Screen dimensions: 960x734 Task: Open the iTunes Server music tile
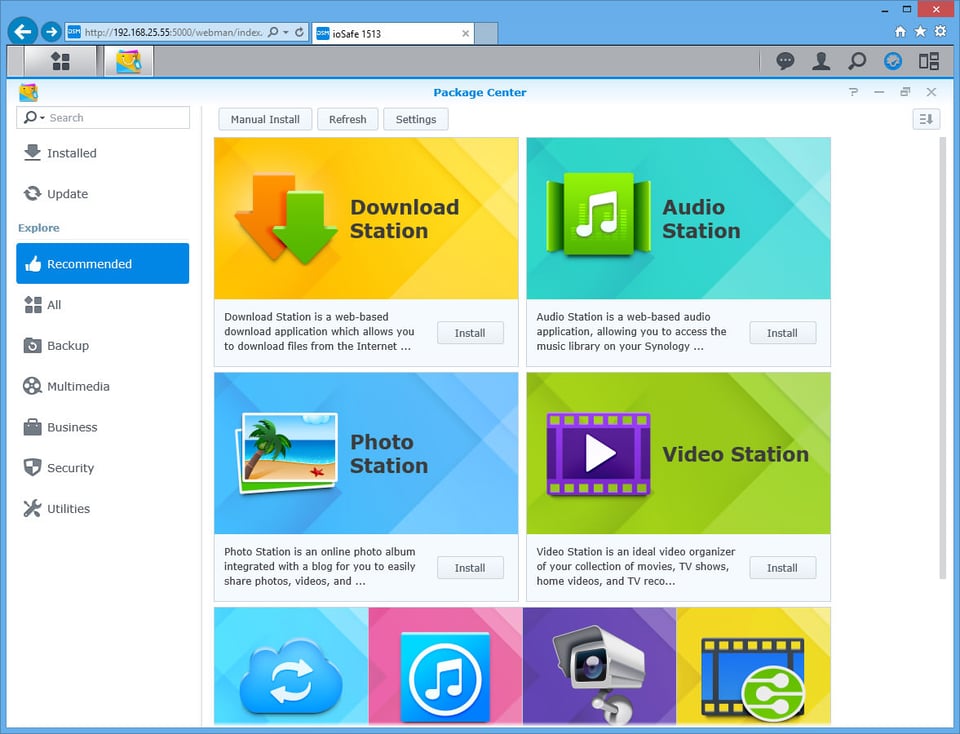445,666
